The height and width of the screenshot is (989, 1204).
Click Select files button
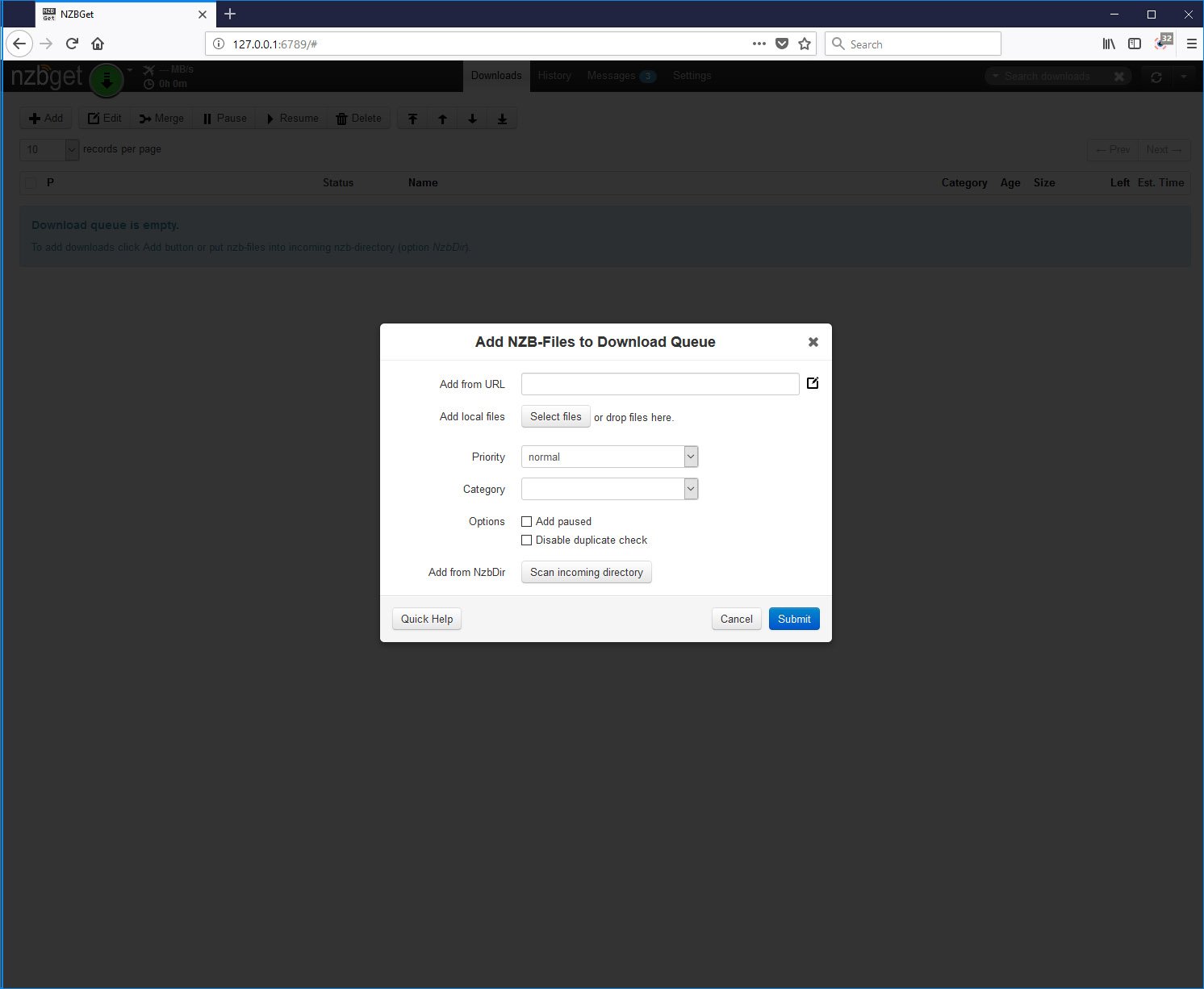[x=556, y=416]
